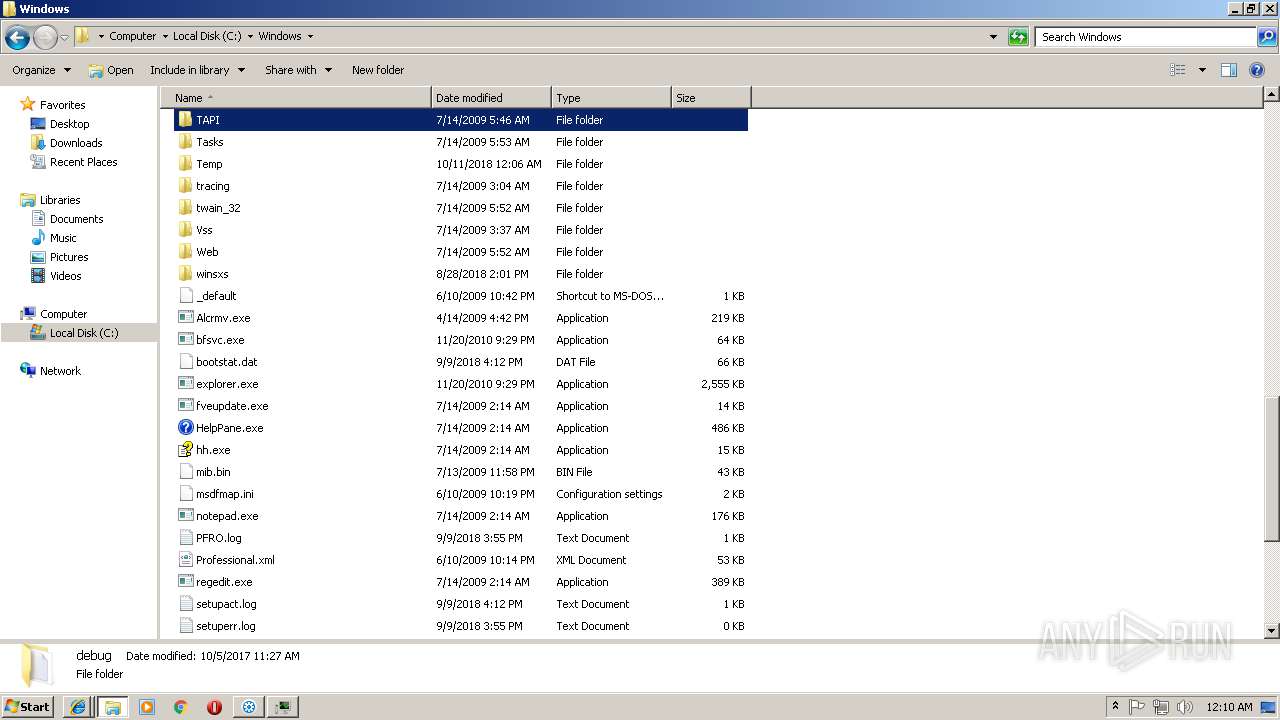Select the msdfmap.ini file icon

point(185,494)
